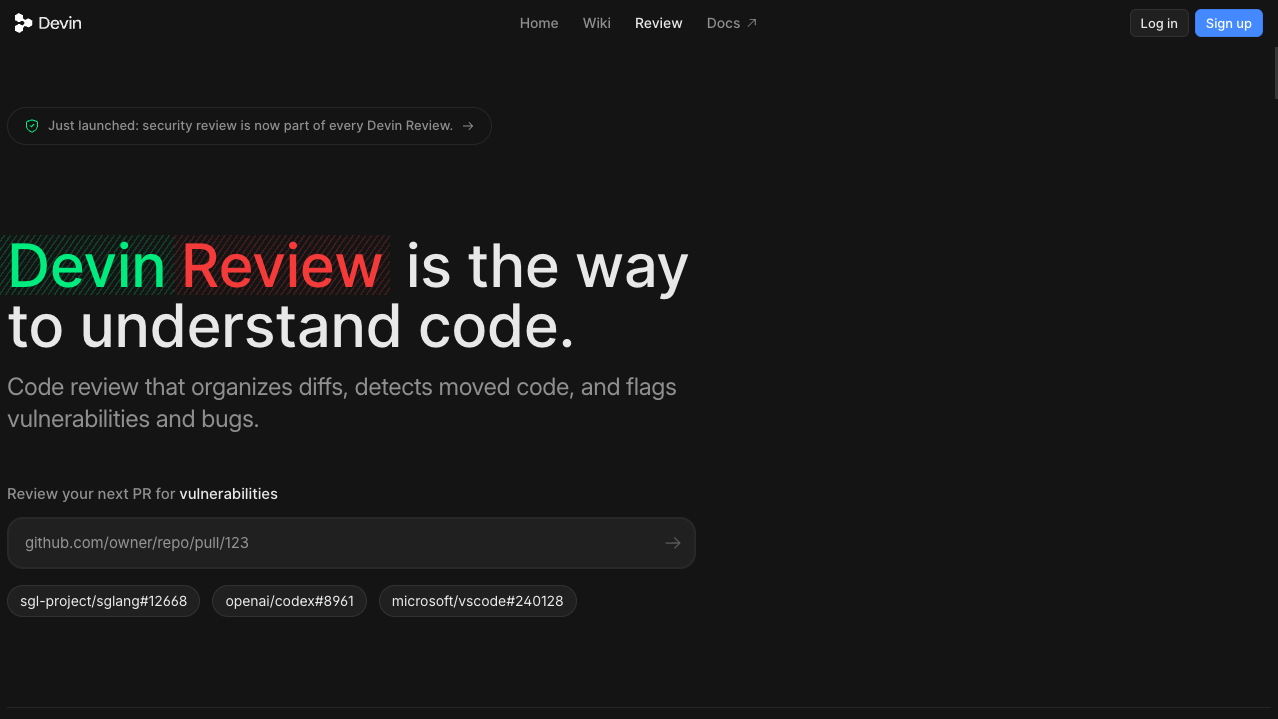
Task: Open the Home nav link
Action: 539,23
